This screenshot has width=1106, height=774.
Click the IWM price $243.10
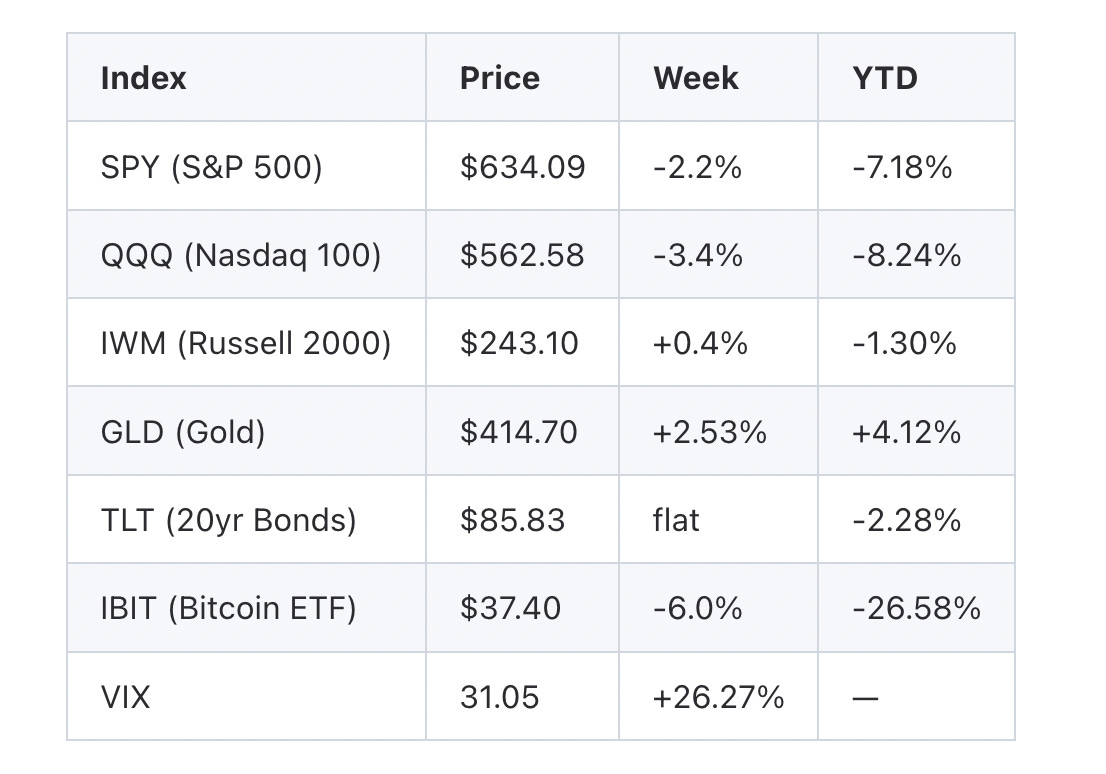(x=519, y=344)
